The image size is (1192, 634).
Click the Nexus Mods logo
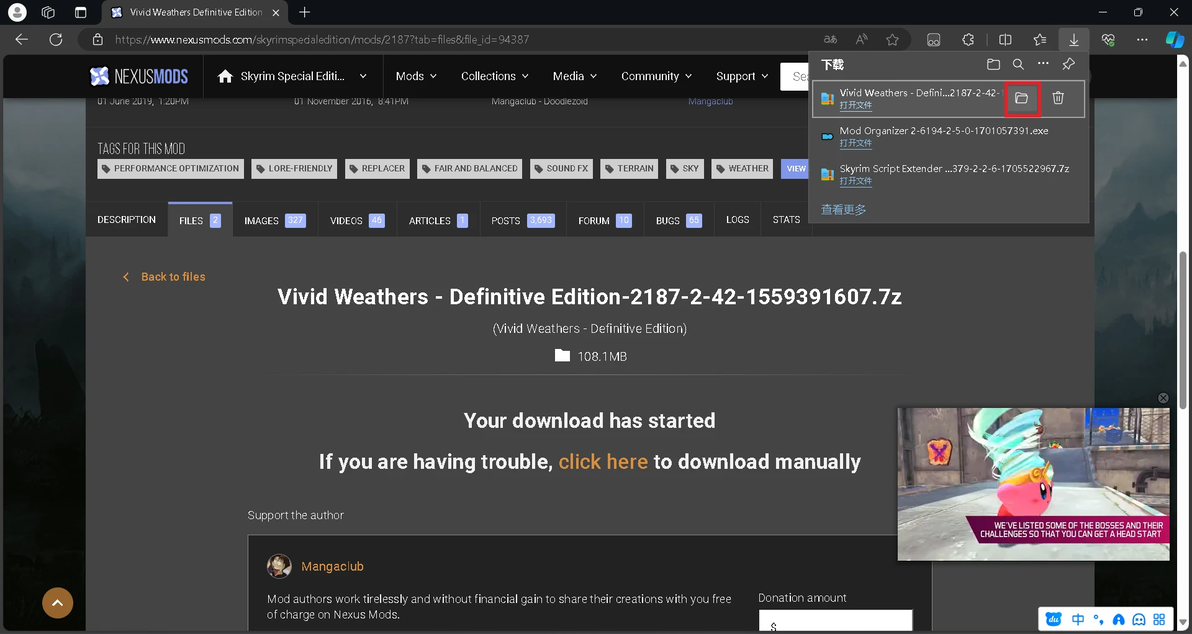[x=139, y=76]
